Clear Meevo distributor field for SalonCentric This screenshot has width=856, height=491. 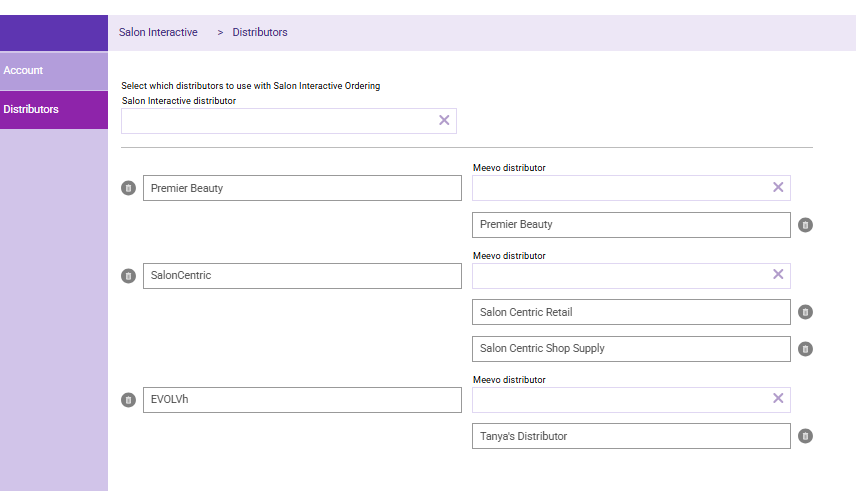tap(778, 275)
